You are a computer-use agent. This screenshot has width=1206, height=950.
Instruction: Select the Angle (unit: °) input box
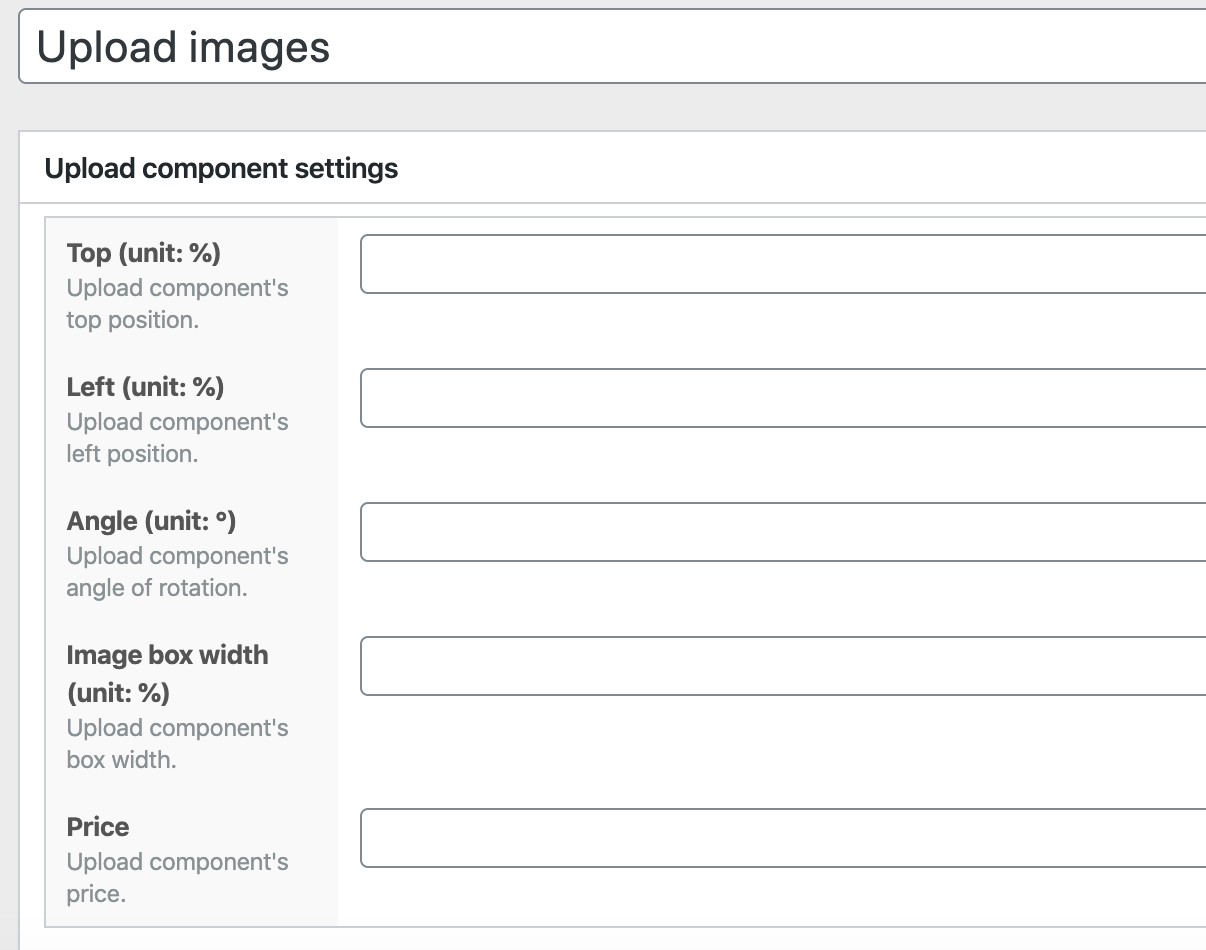tap(783, 532)
